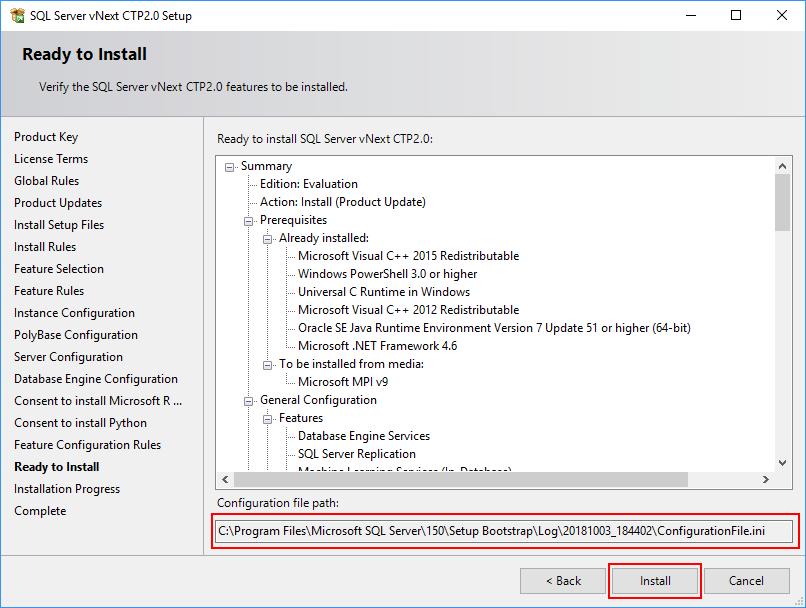This screenshot has height=608, width=806.
Task: Click the Configuration file path field
Action: [500, 531]
